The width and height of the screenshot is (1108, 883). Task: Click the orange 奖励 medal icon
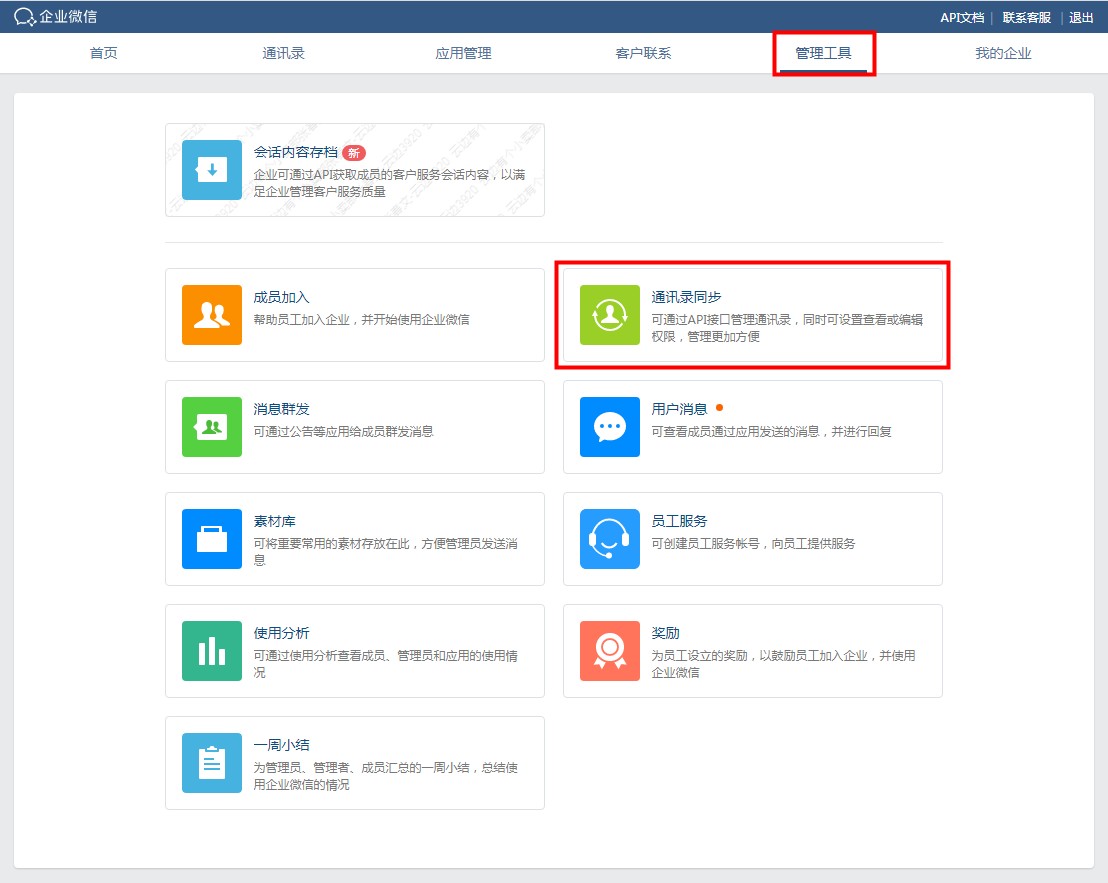(x=610, y=651)
